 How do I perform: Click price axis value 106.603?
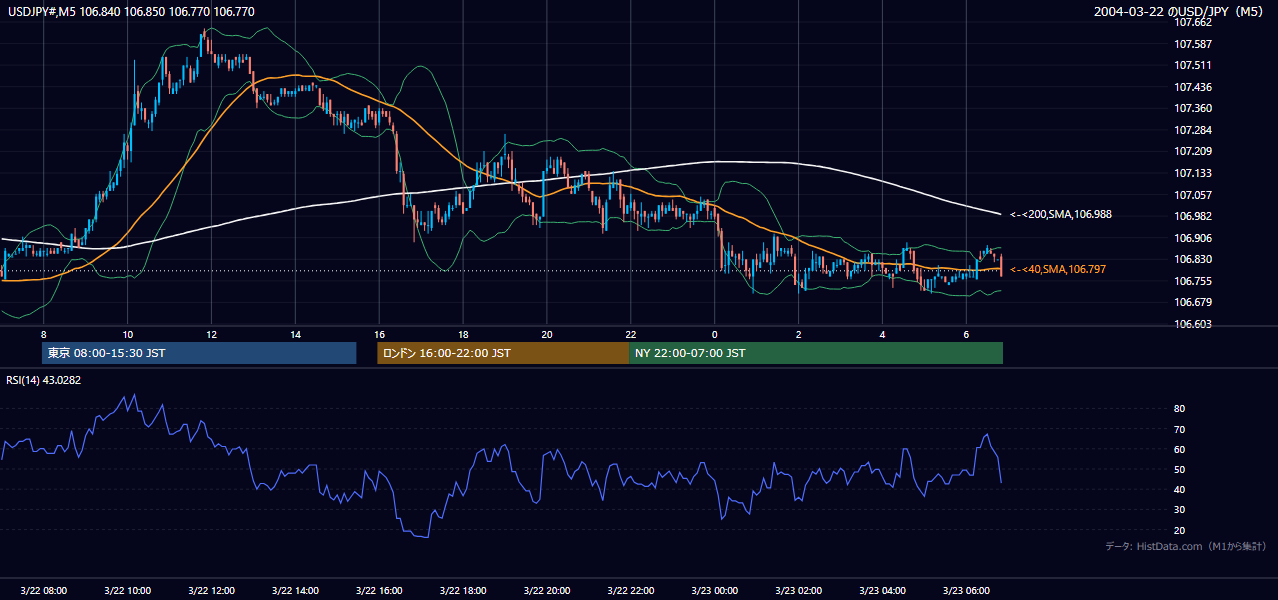tap(1194, 324)
